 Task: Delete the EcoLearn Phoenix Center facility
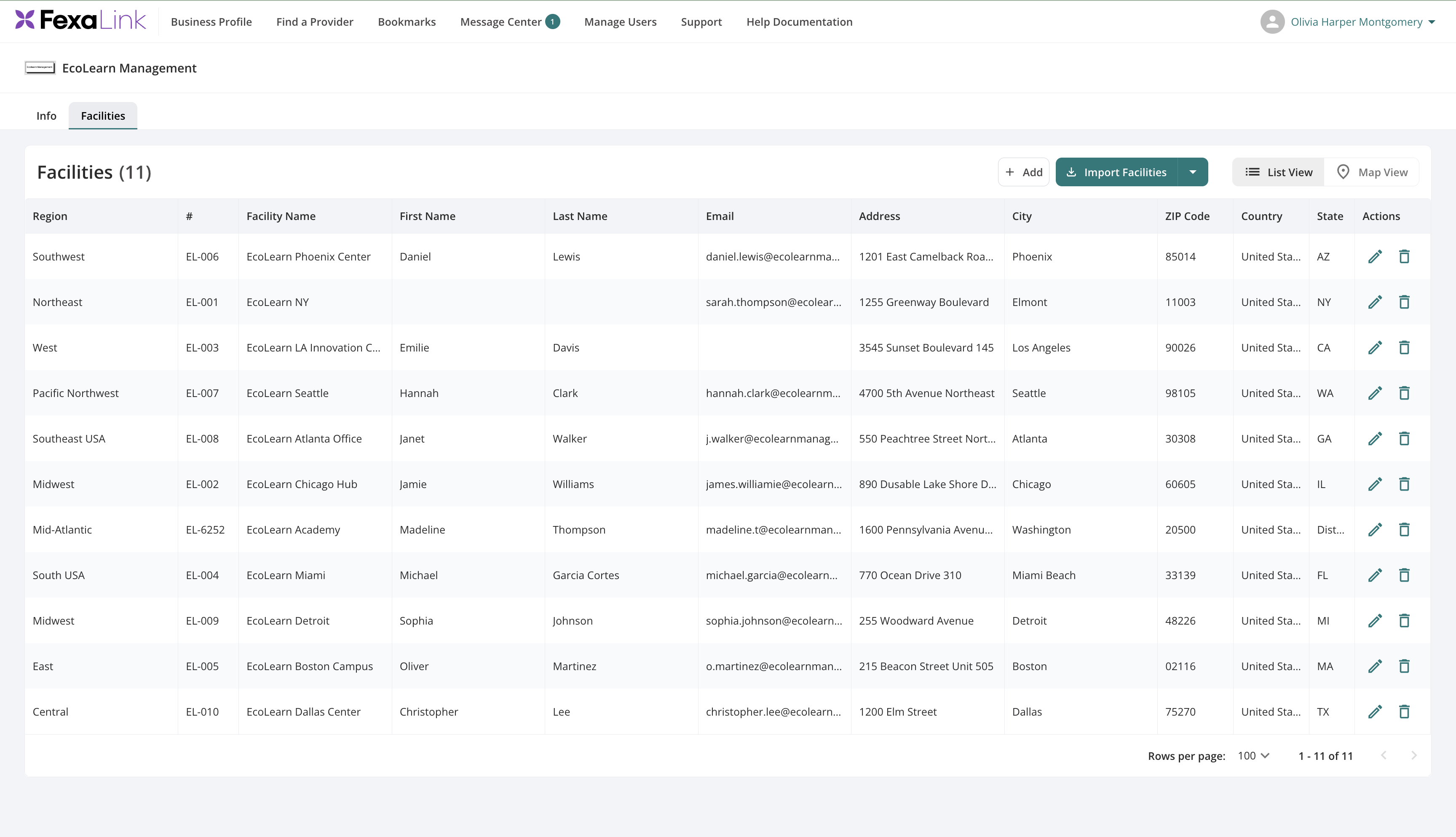pyautogui.click(x=1404, y=256)
